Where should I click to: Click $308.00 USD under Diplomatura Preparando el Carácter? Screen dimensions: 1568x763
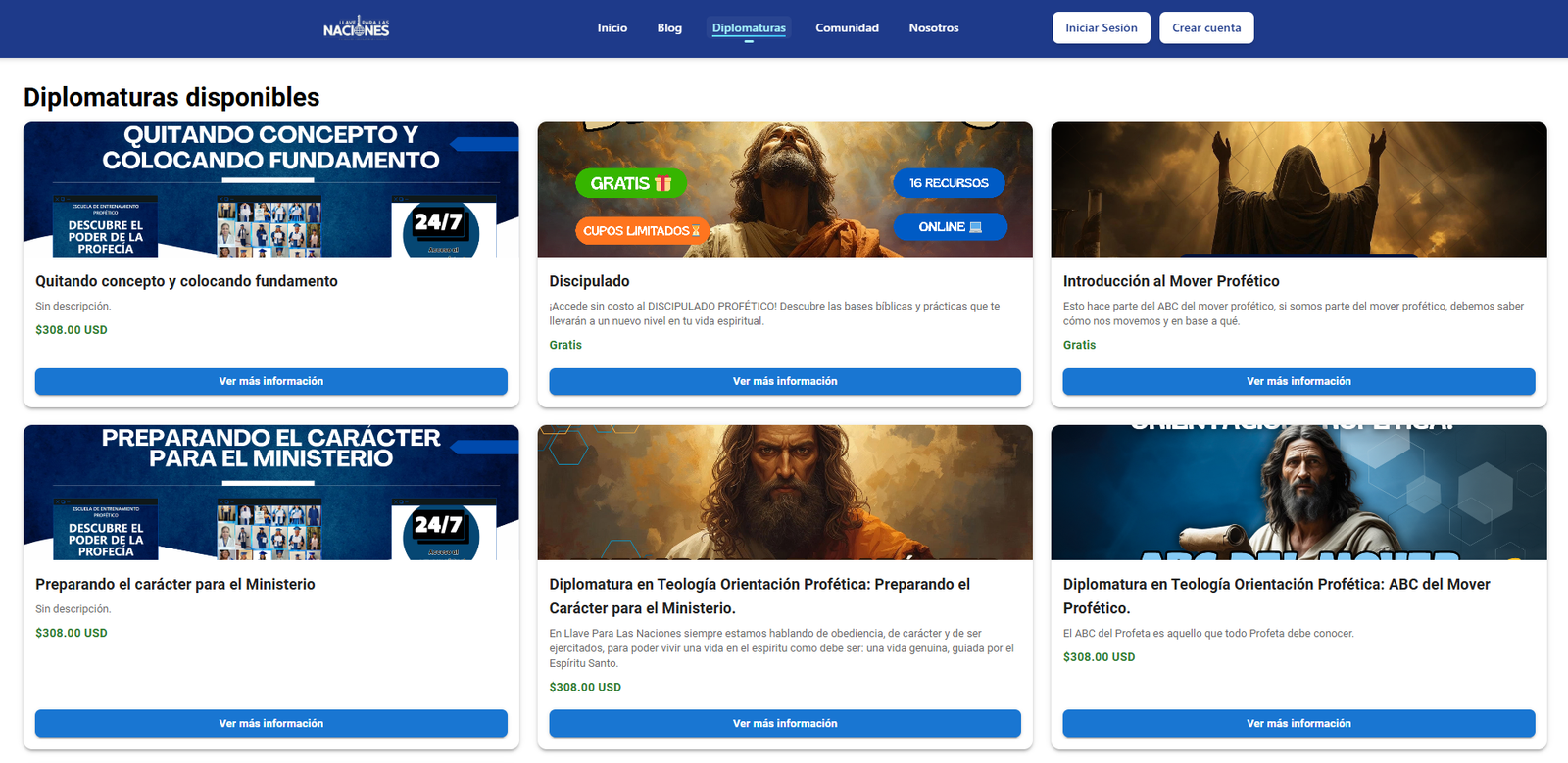(x=585, y=687)
